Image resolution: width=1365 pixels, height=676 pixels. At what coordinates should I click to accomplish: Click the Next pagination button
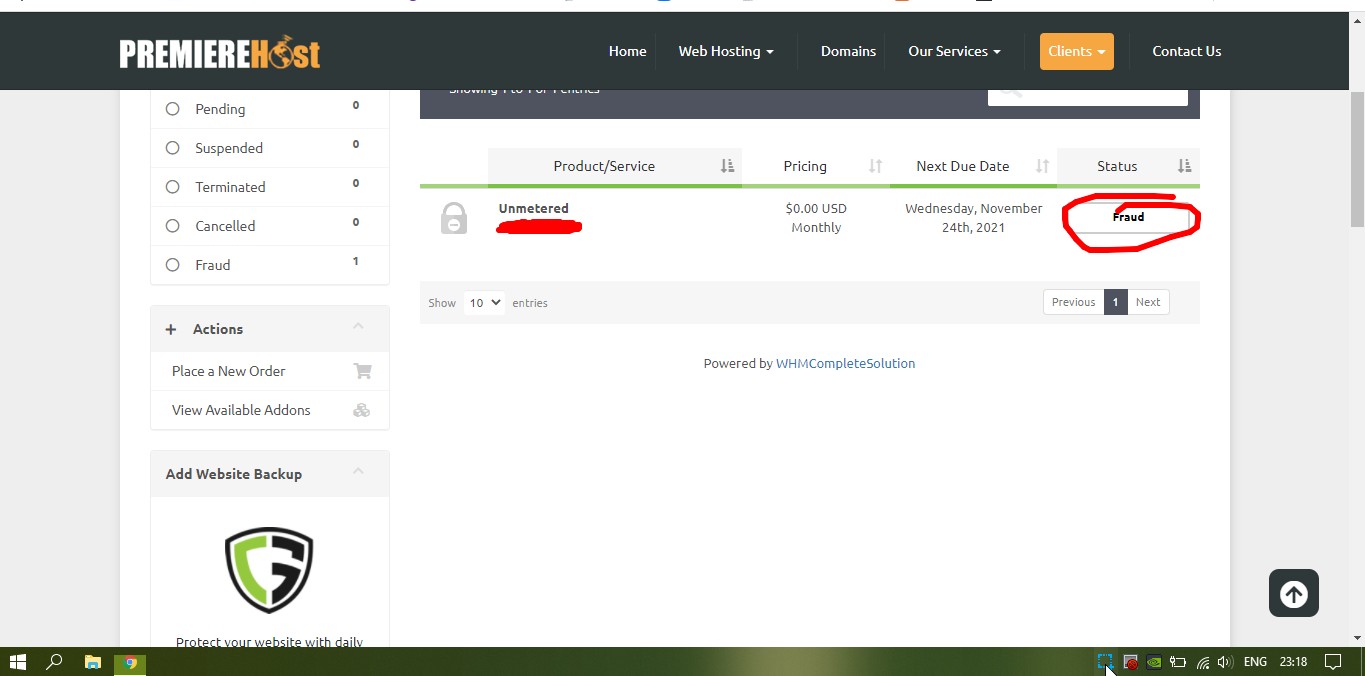coord(1148,302)
